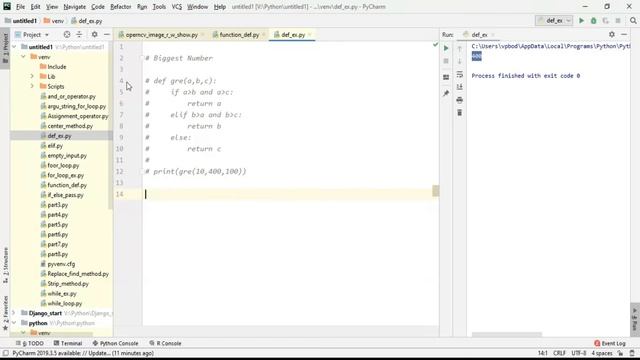Hide the Project panel with minus icon

pos(107,35)
